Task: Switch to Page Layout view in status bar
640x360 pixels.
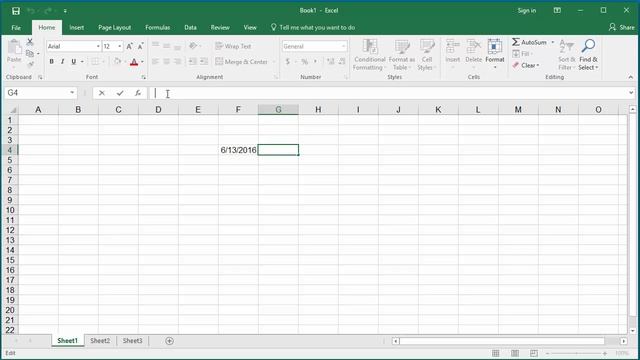Action: pos(515,353)
